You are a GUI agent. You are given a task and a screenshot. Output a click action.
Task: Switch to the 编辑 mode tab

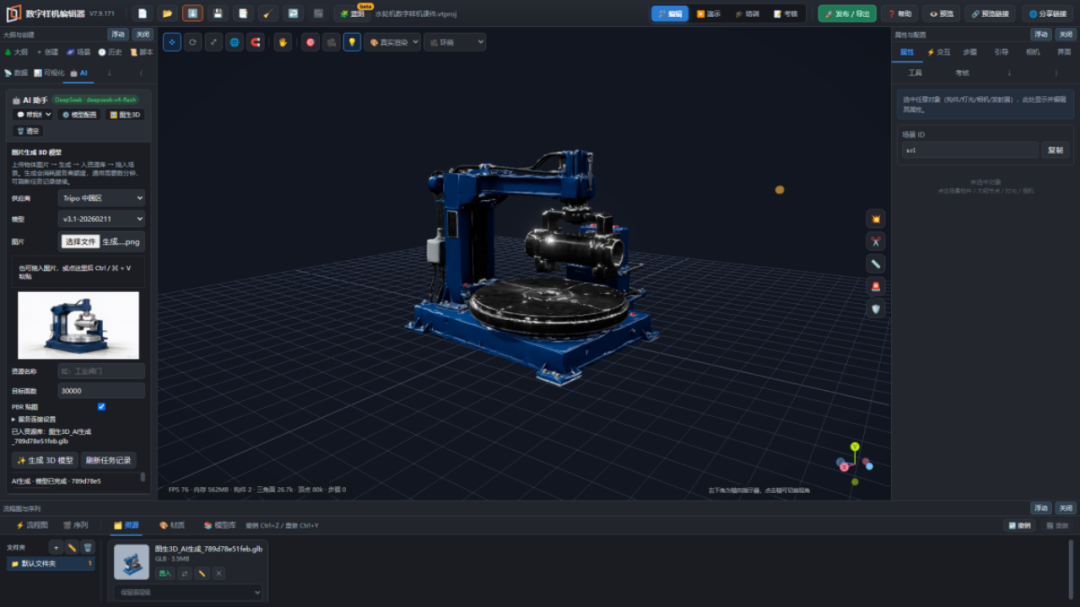669,14
